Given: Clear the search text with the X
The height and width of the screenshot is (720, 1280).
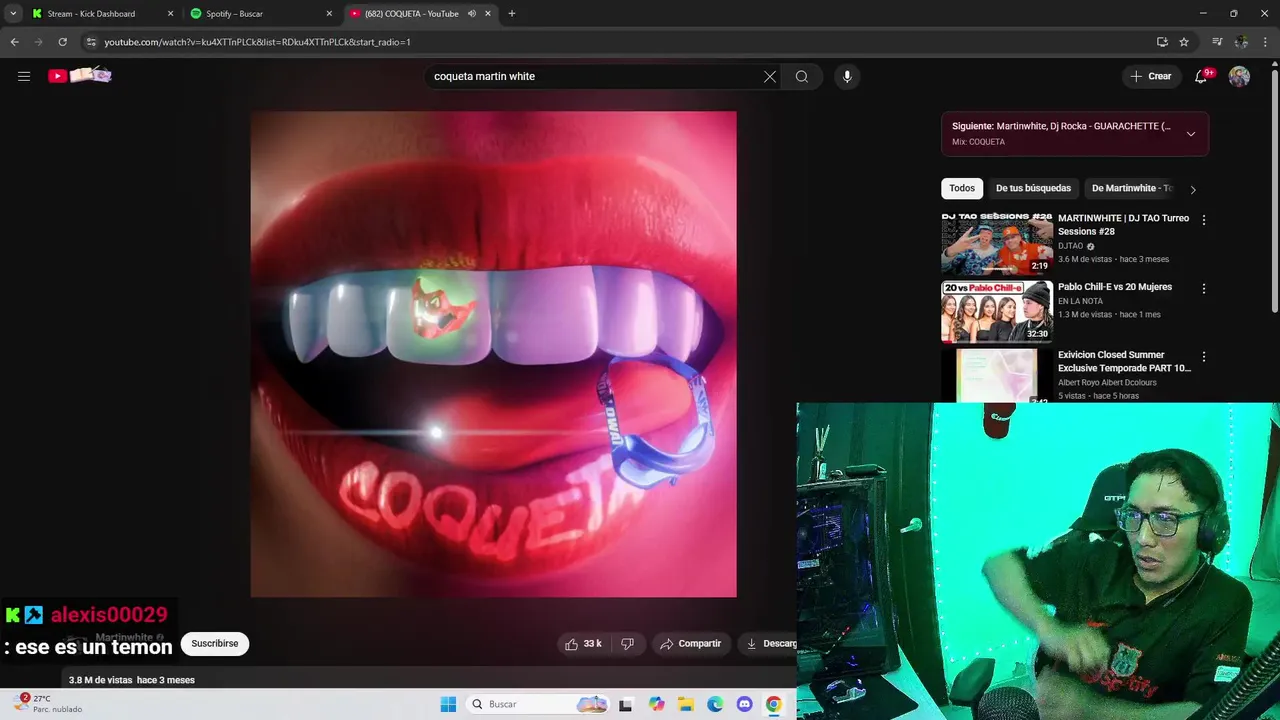Looking at the screenshot, I should [x=770, y=76].
